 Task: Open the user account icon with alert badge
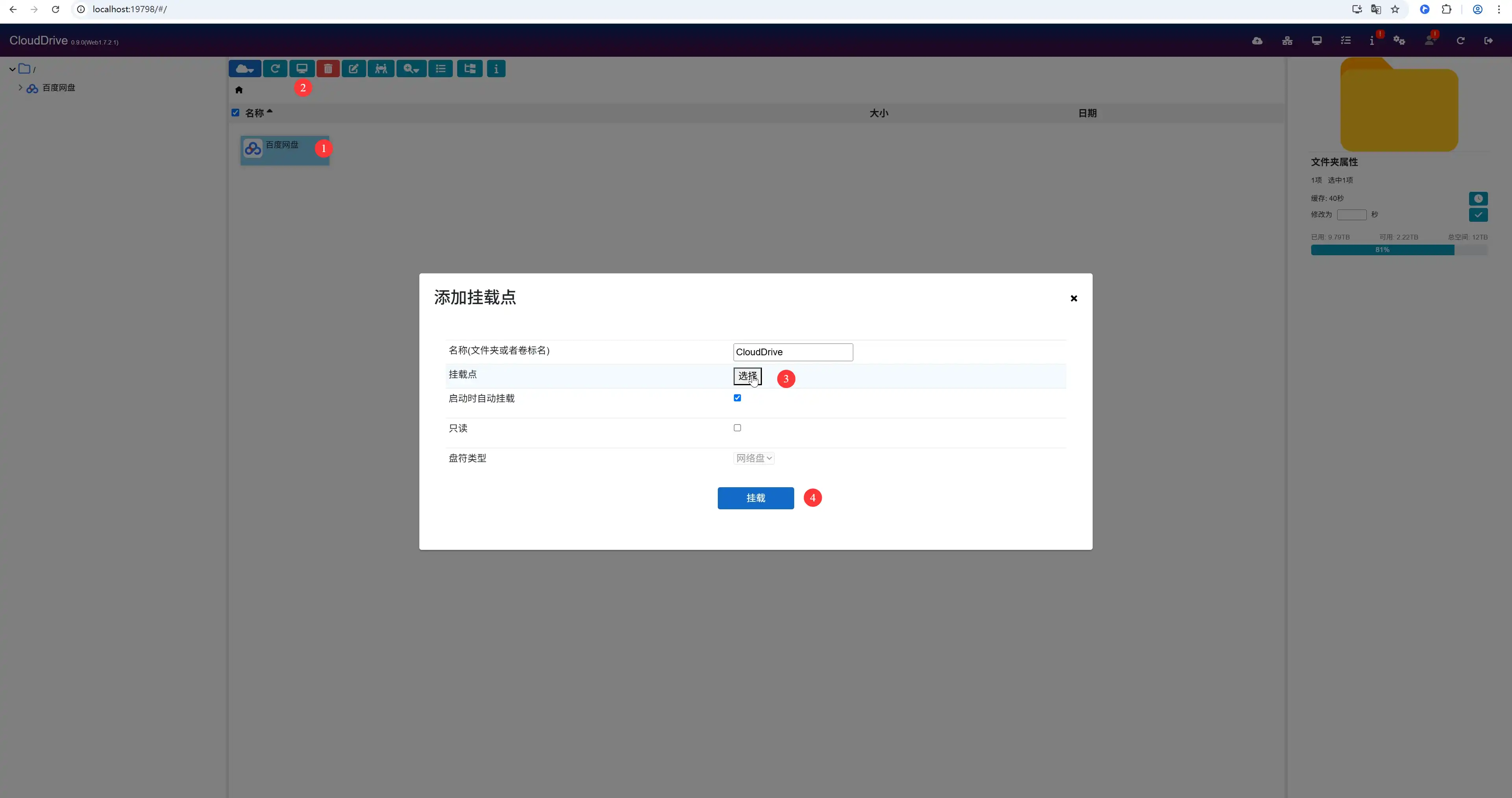pyautogui.click(x=1430, y=41)
